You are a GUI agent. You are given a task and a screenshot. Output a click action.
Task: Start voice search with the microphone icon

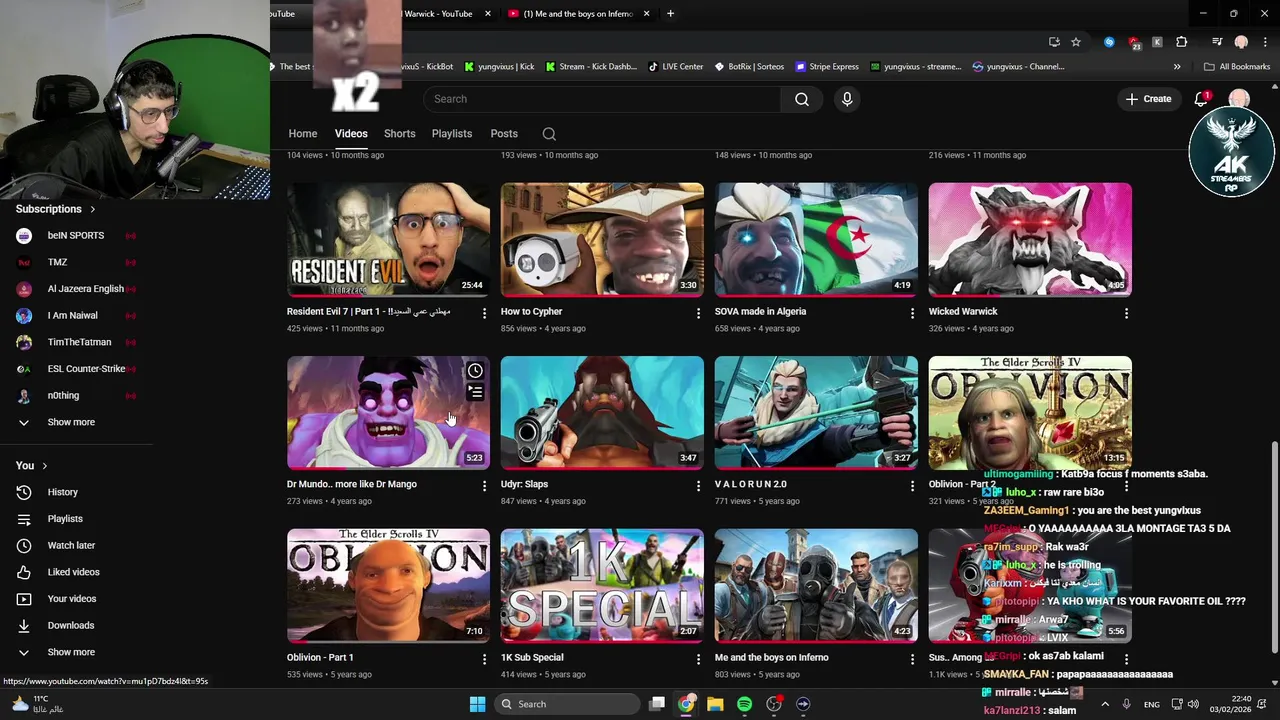(x=847, y=99)
